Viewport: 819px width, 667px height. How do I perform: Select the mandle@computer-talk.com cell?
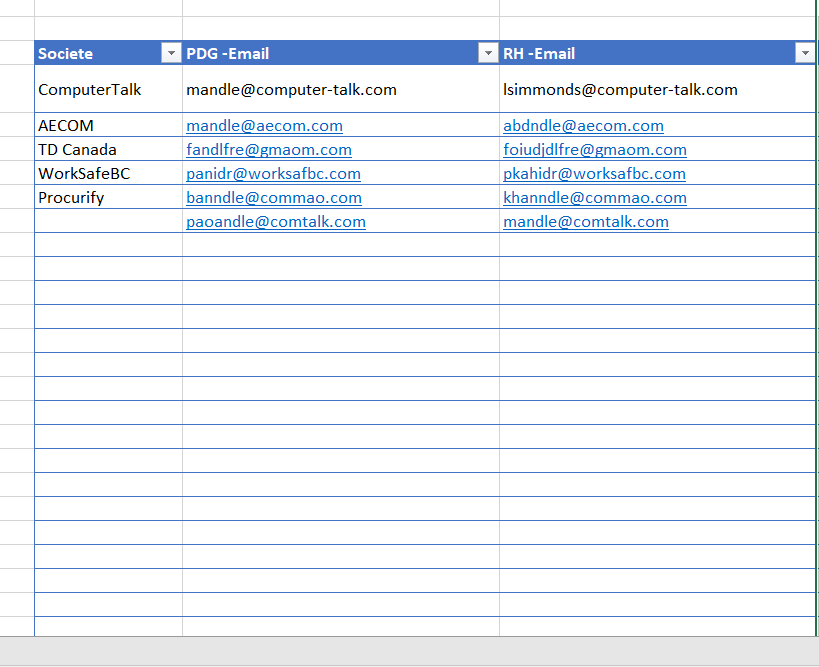[x=291, y=90]
